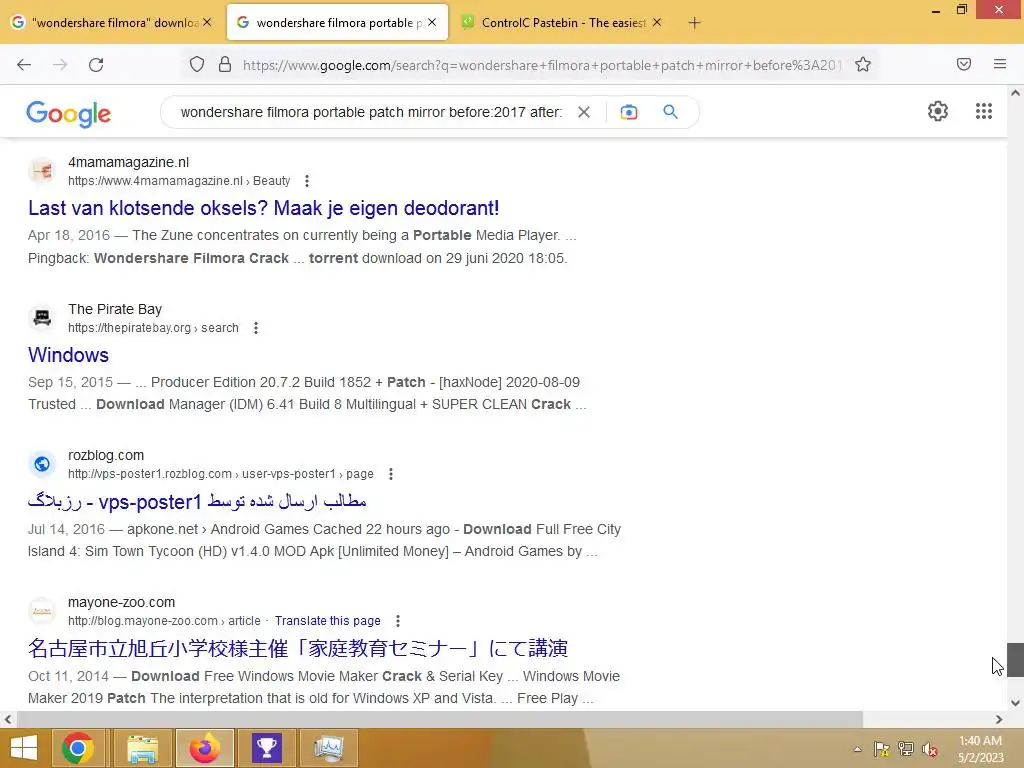View site security padlock information
The image size is (1024, 768).
[225, 65]
